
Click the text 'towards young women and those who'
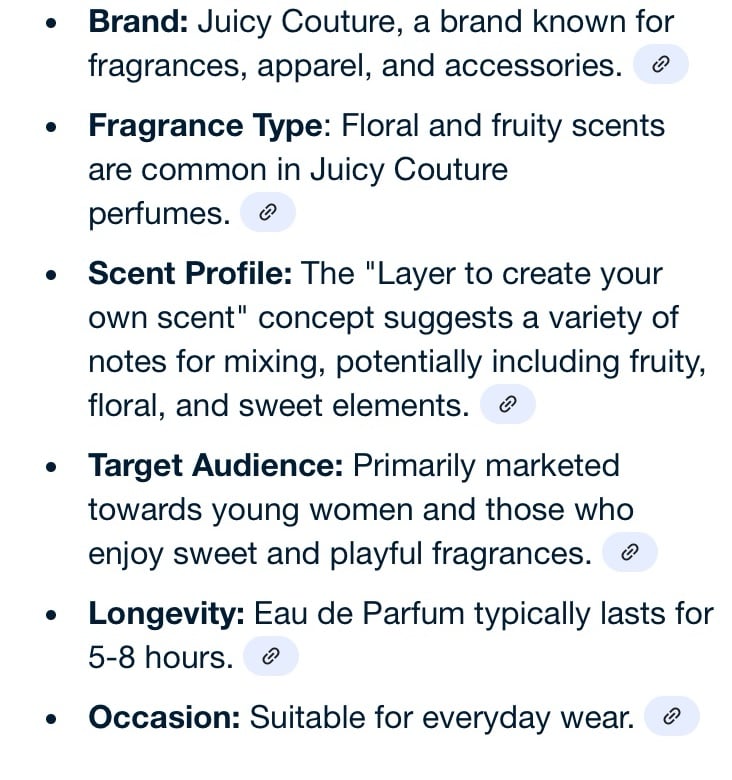click(x=361, y=510)
